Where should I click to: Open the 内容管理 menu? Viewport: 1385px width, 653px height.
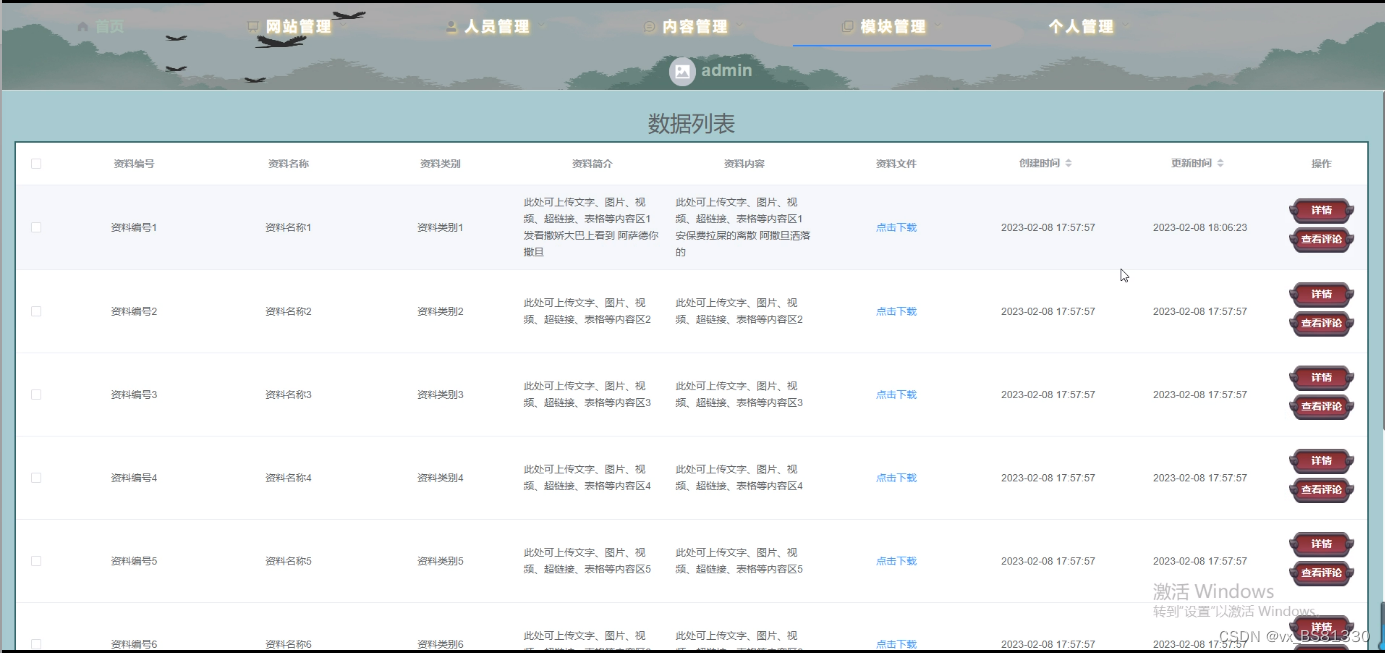pyautogui.click(x=694, y=27)
